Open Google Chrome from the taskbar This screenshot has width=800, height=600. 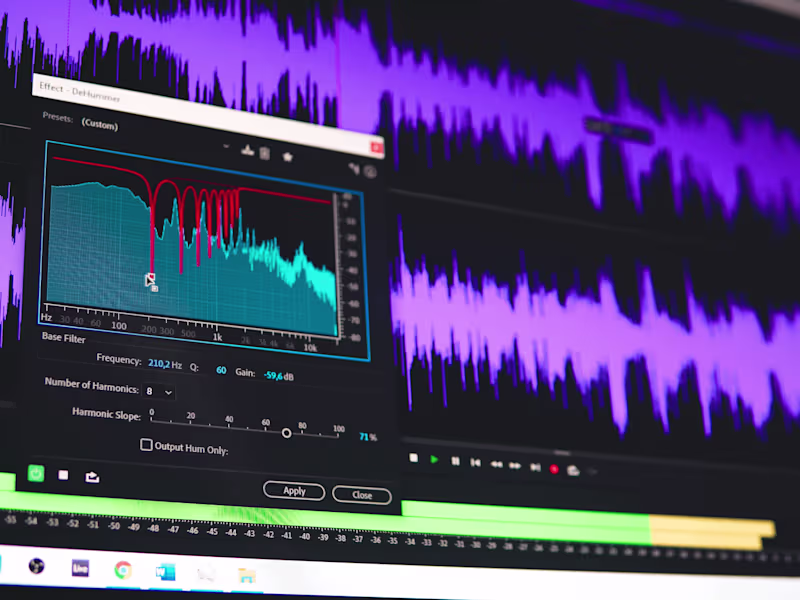pos(122,570)
